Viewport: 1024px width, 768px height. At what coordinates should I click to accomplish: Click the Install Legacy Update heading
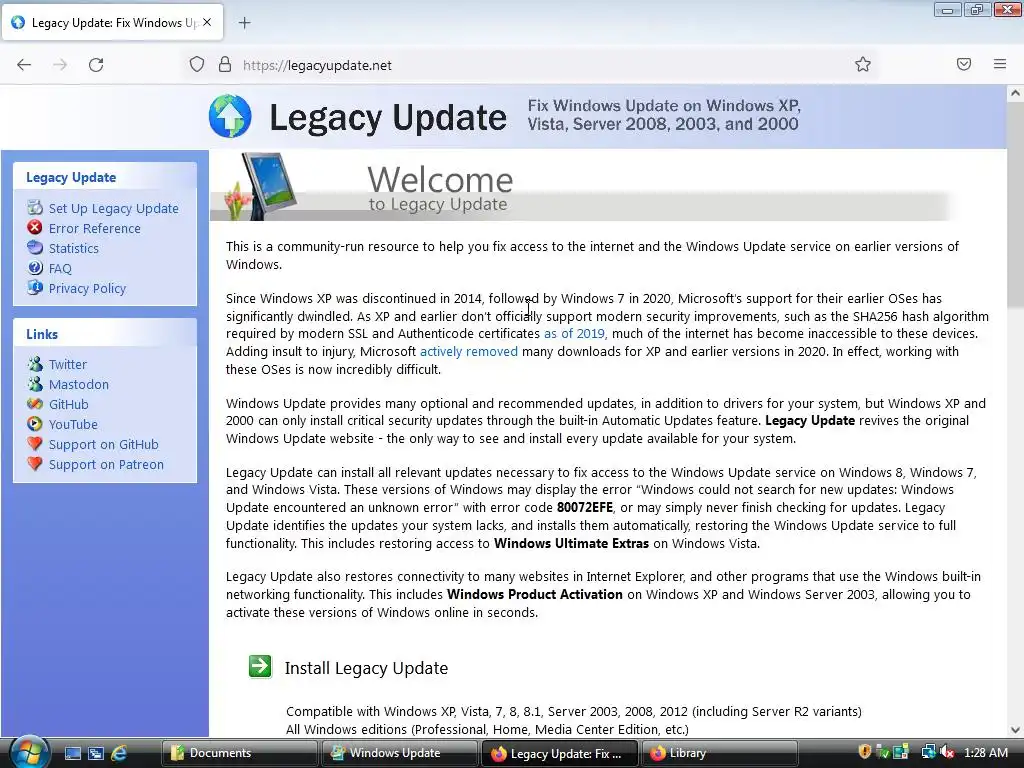click(x=366, y=668)
